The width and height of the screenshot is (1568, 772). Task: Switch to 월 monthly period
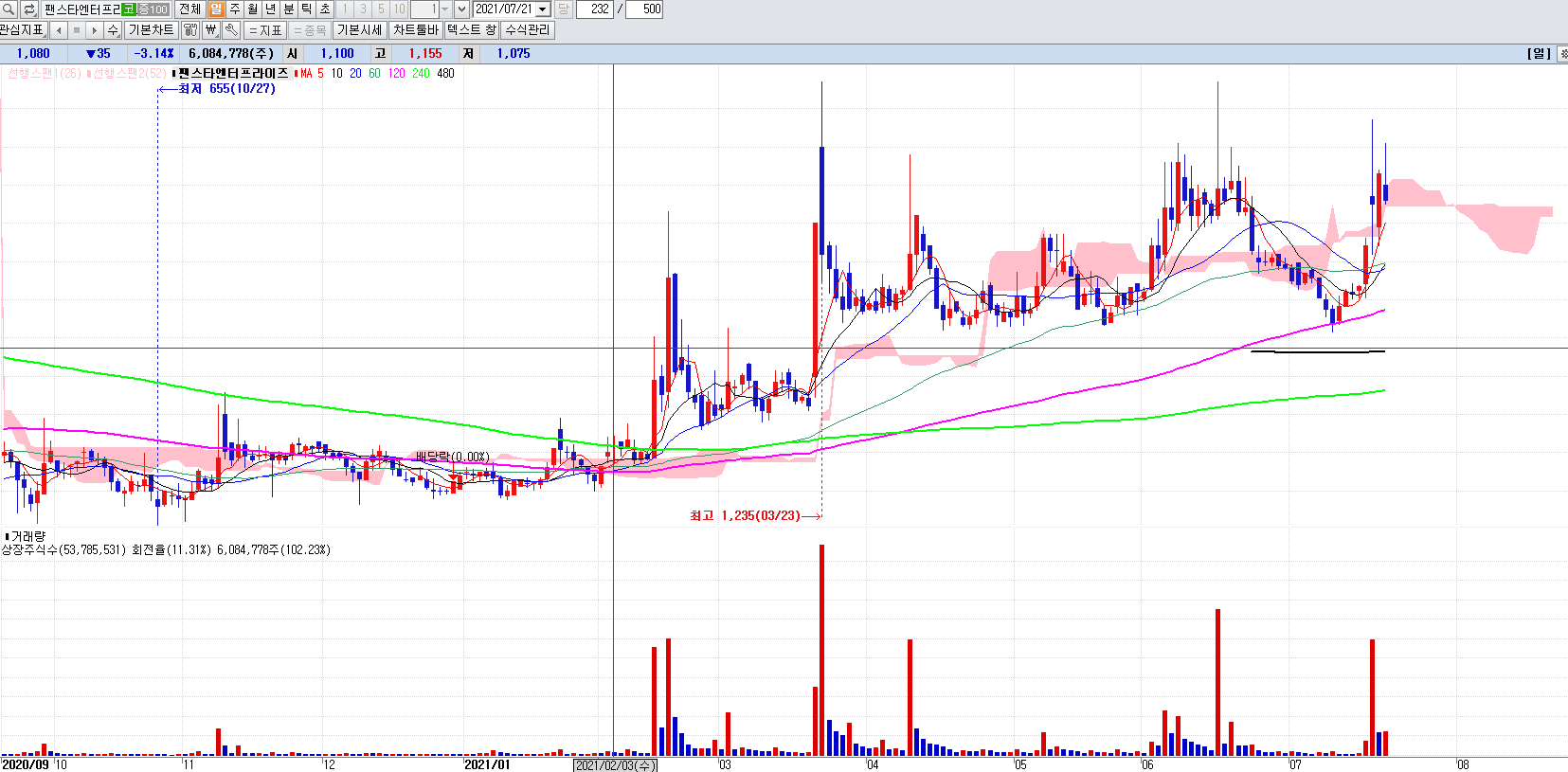pos(253,9)
